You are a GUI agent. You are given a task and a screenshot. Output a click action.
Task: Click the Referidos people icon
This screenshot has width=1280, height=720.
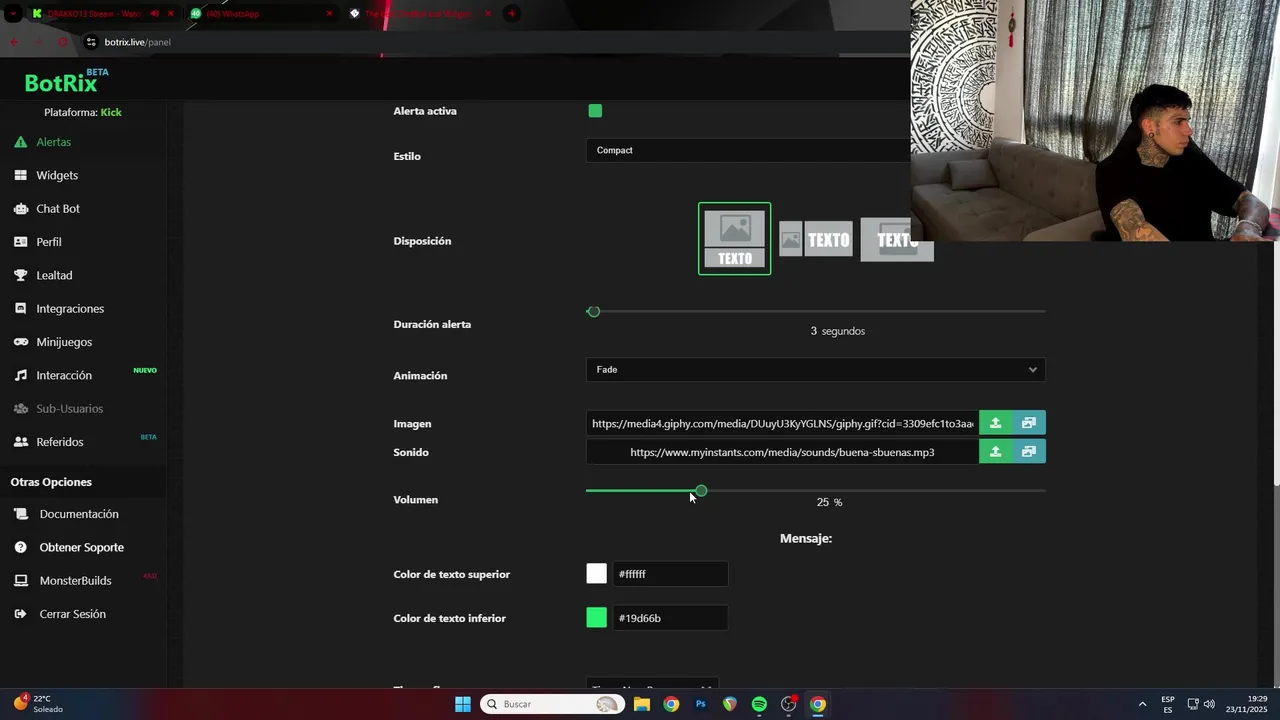[x=20, y=442]
